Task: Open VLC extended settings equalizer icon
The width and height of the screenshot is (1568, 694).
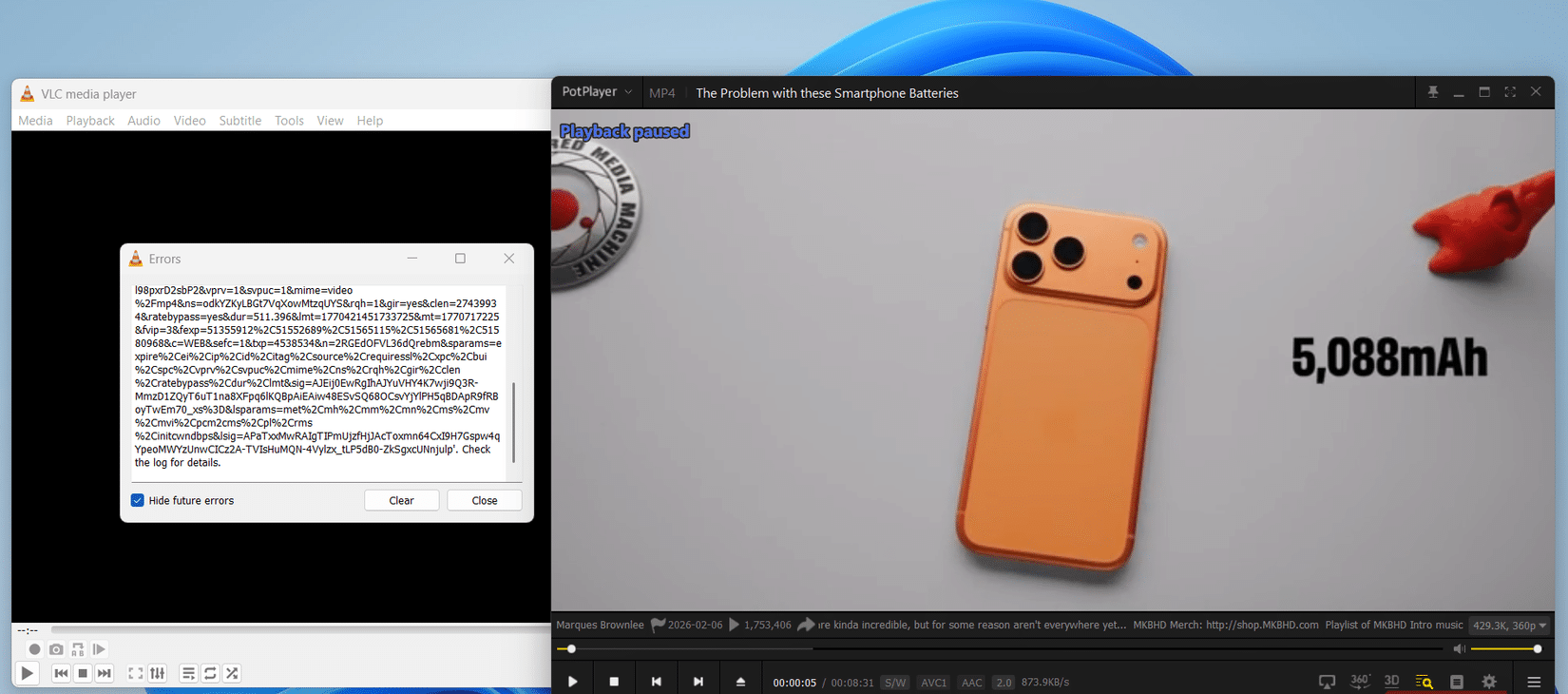Action: (158, 673)
